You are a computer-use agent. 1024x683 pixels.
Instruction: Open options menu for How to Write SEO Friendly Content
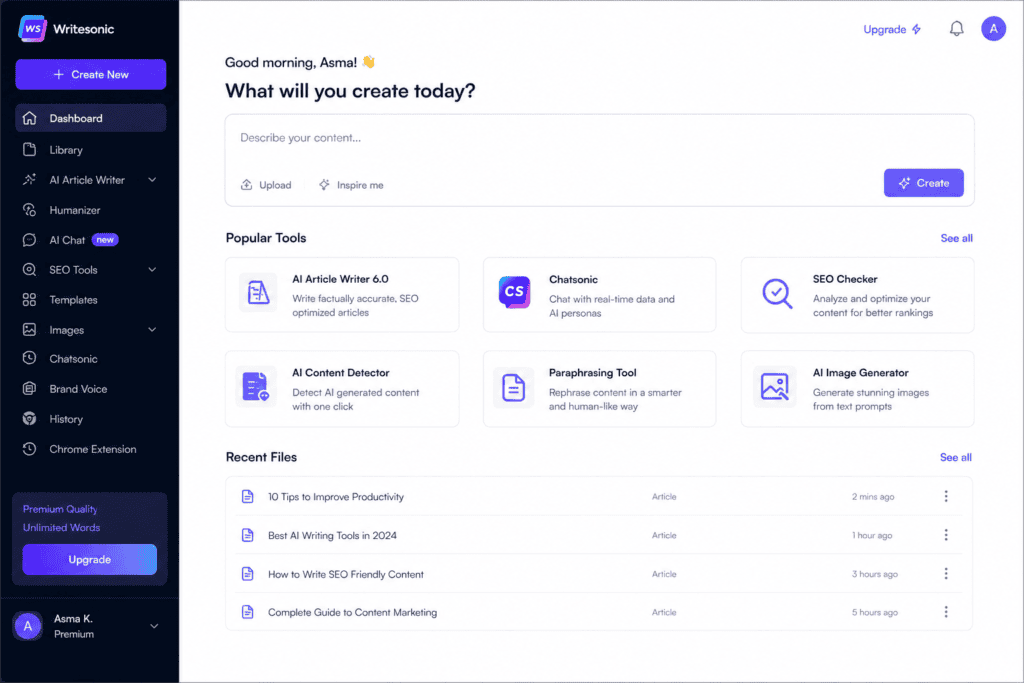coord(946,573)
